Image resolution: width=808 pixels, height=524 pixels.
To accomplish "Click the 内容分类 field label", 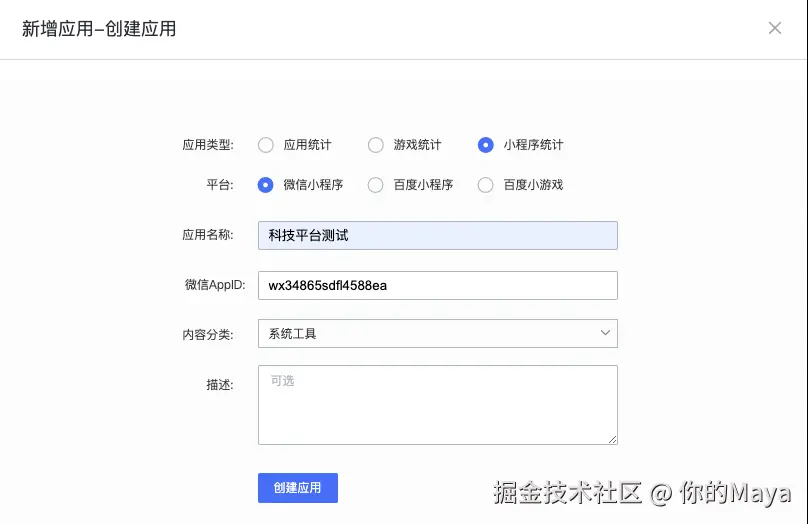I will pos(207,334).
